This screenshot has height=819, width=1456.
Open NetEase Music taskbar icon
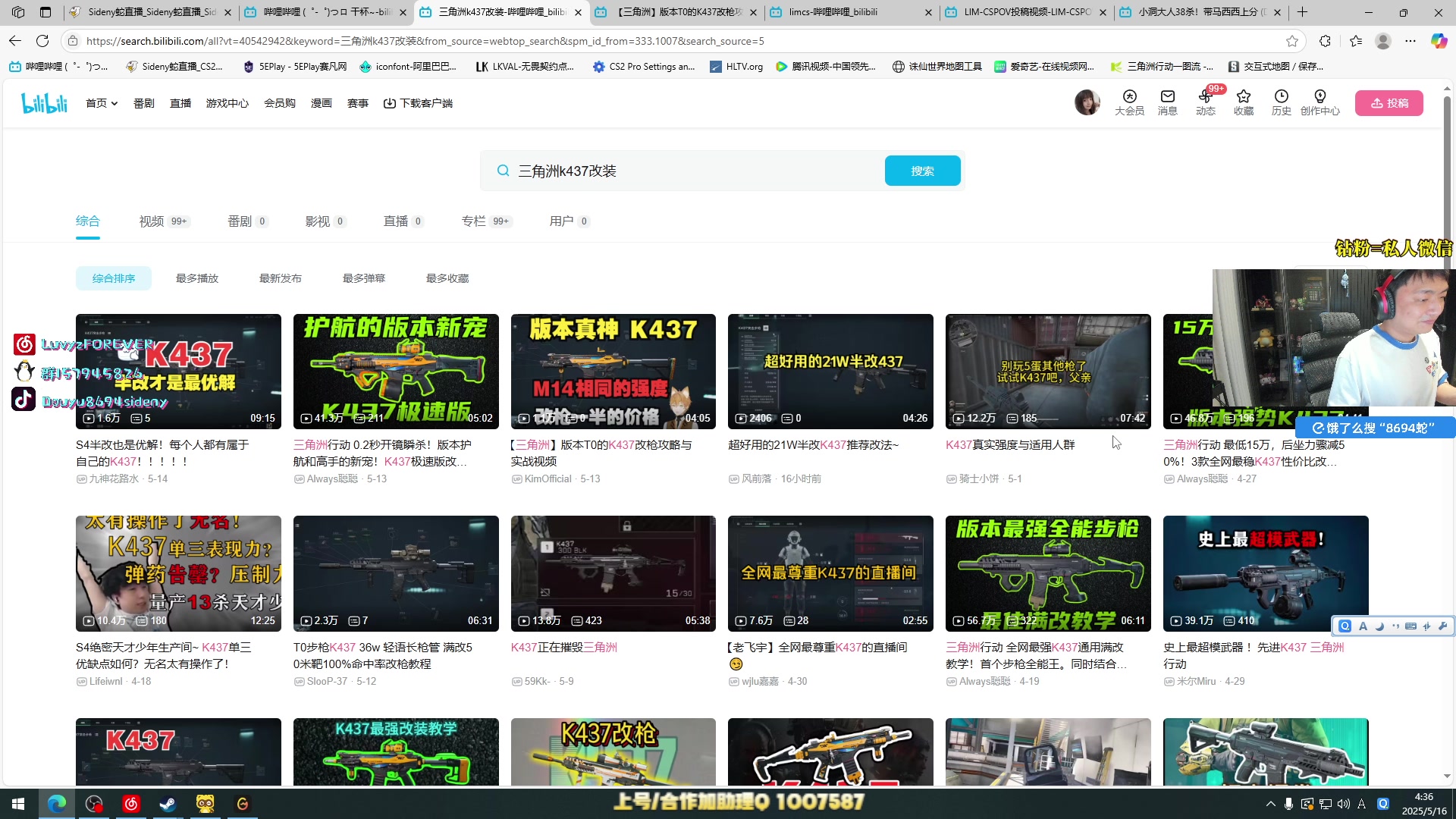click(x=131, y=804)
